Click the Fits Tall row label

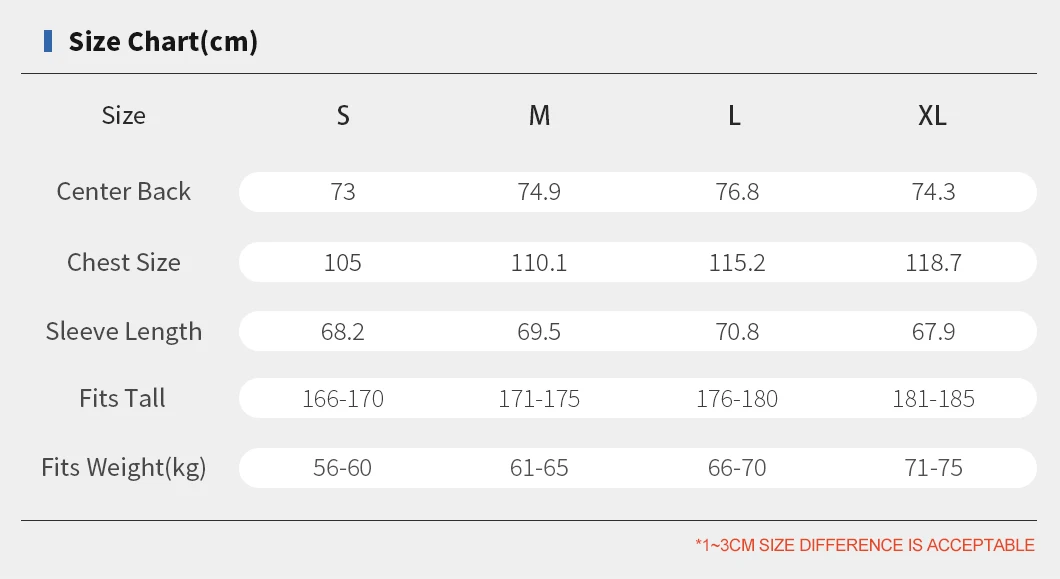coord(123,399)
